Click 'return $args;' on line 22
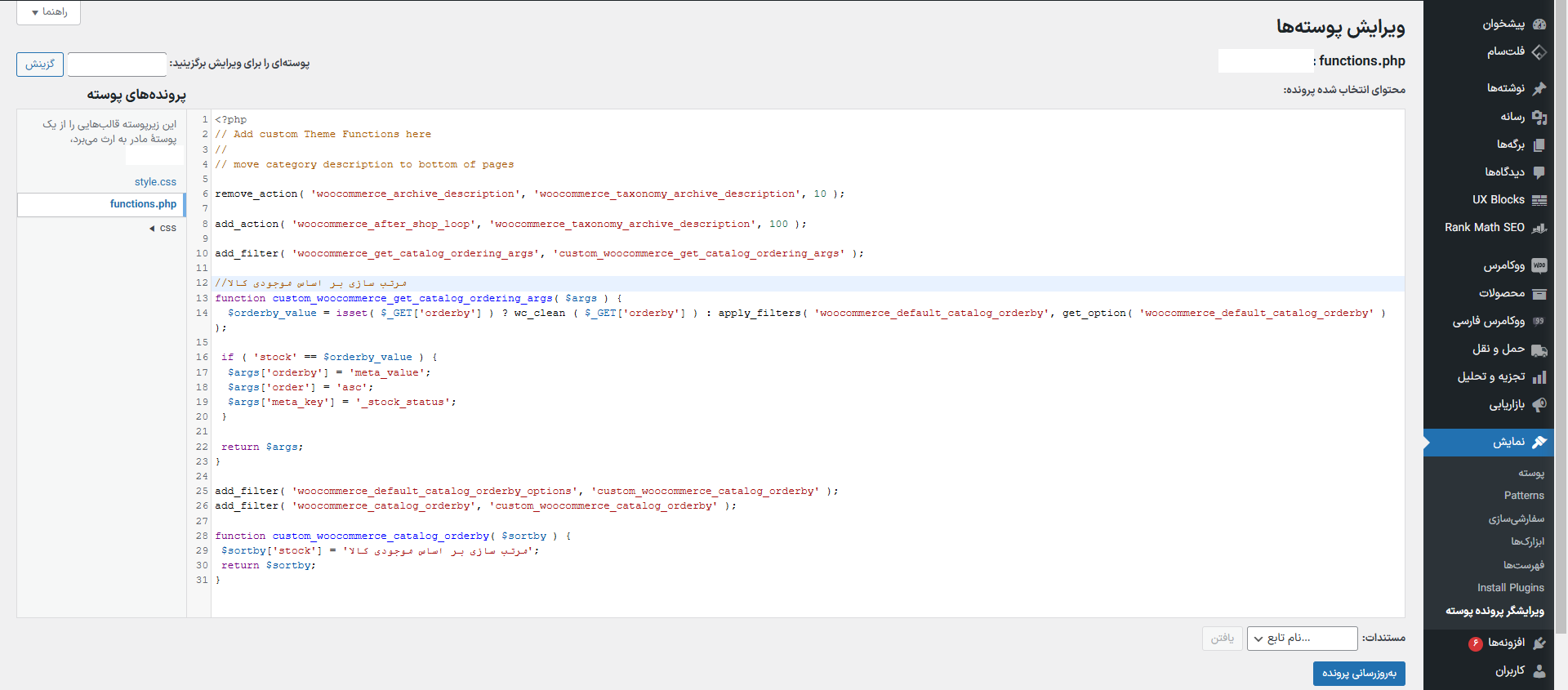Image resolution: width=1568 pixels, height=690 pixels. [262, 447]
